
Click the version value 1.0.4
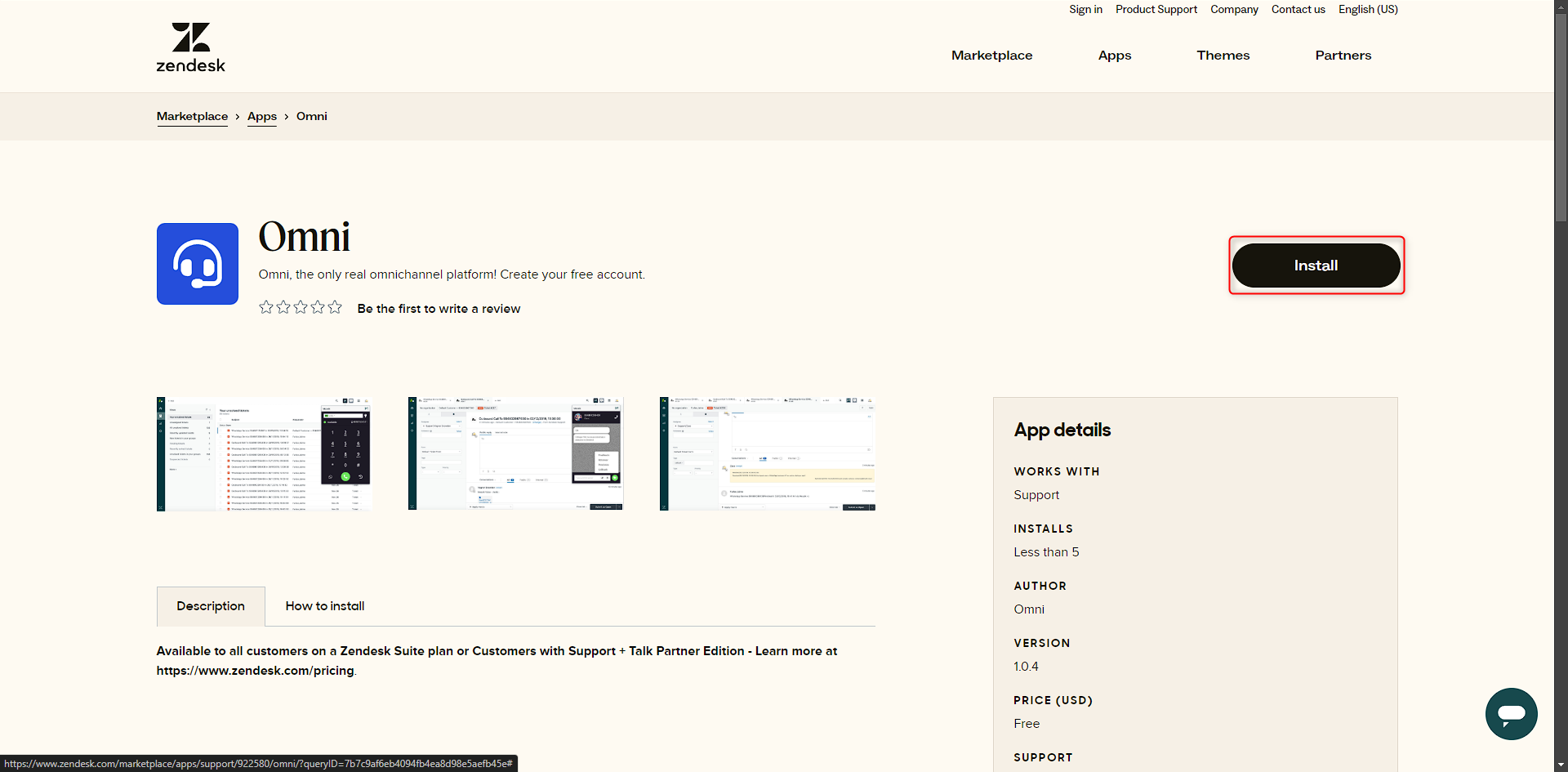click(1026, 667)
